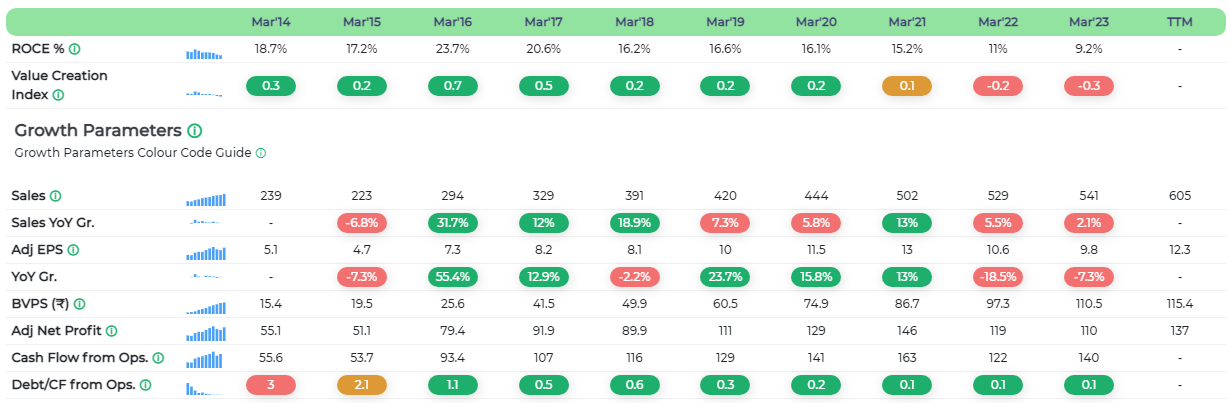Click the ROCE % sparkline chart

click(x=205, y=52)
